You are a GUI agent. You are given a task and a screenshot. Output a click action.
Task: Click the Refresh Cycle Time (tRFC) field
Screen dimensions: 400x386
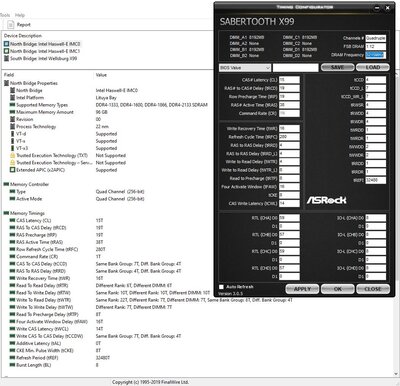tap(289, 137)
